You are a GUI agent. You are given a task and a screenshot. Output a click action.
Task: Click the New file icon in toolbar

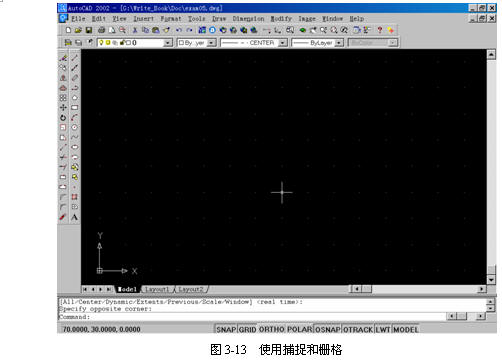tap(68, 30)
